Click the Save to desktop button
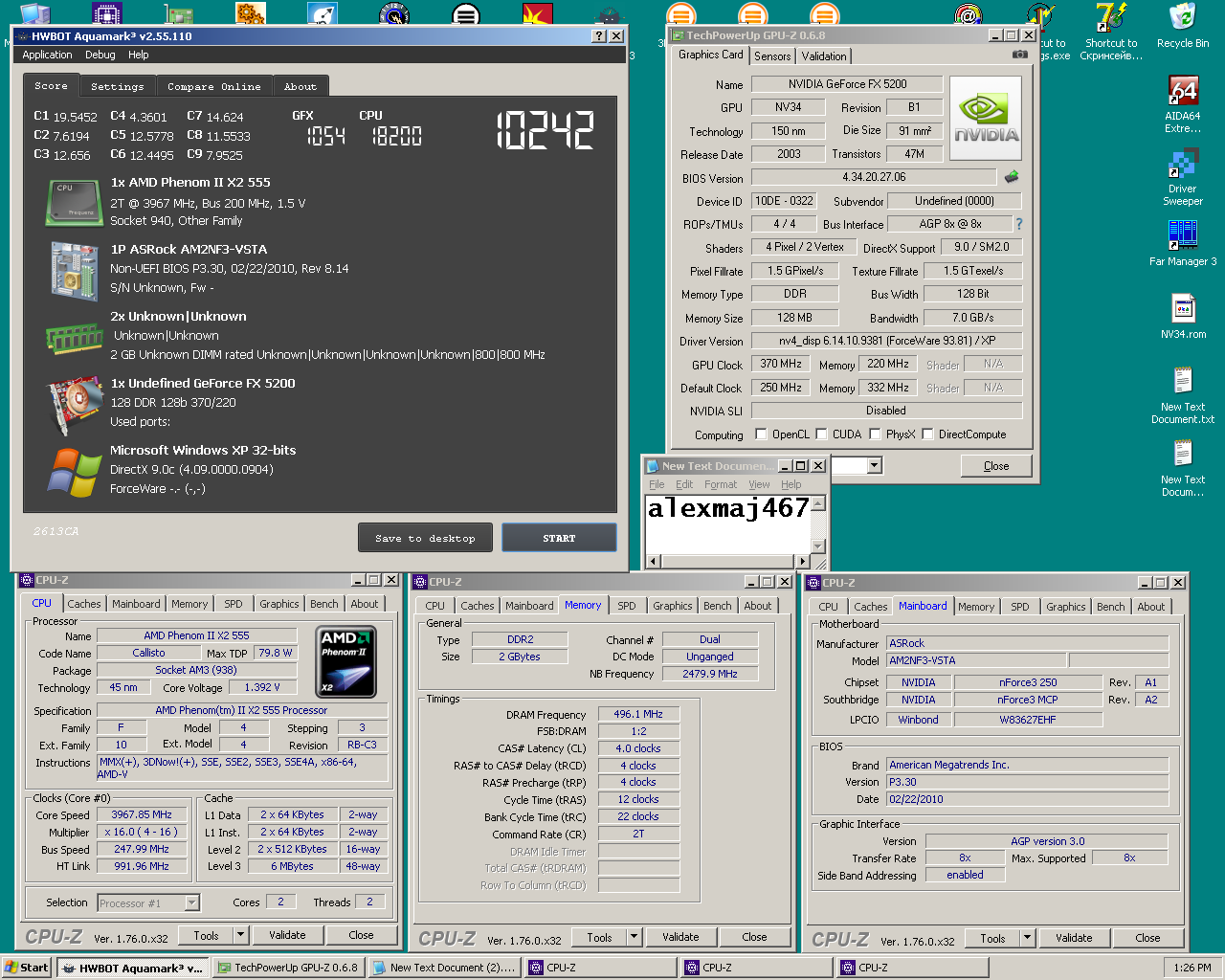This screenshot has height=980, width=1225. (x=425, y=538)
